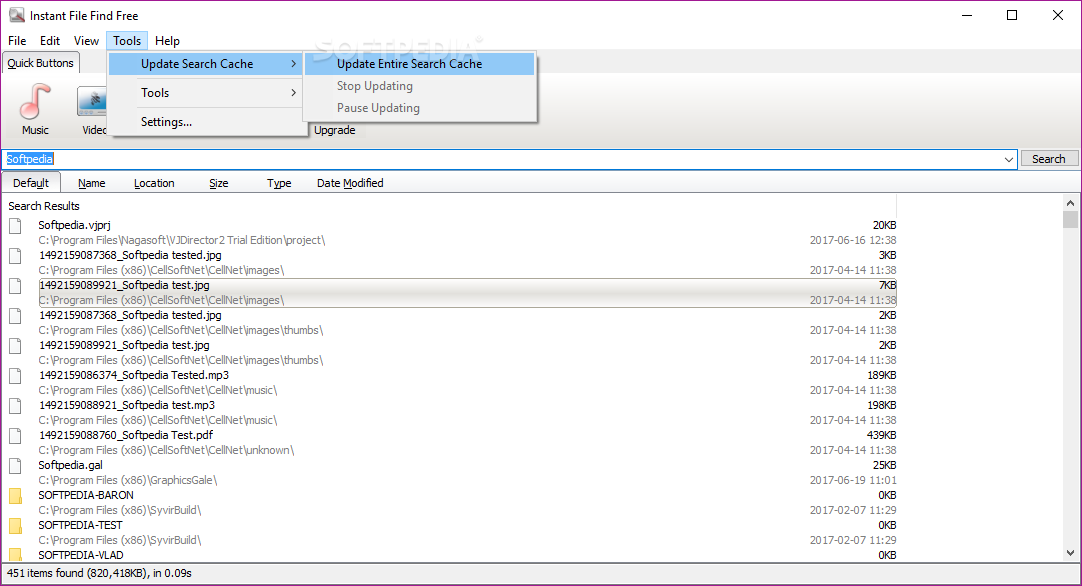Choose Update Entire Search Cache
Viewport: 1082px width, 586px height.
point(420,64)
